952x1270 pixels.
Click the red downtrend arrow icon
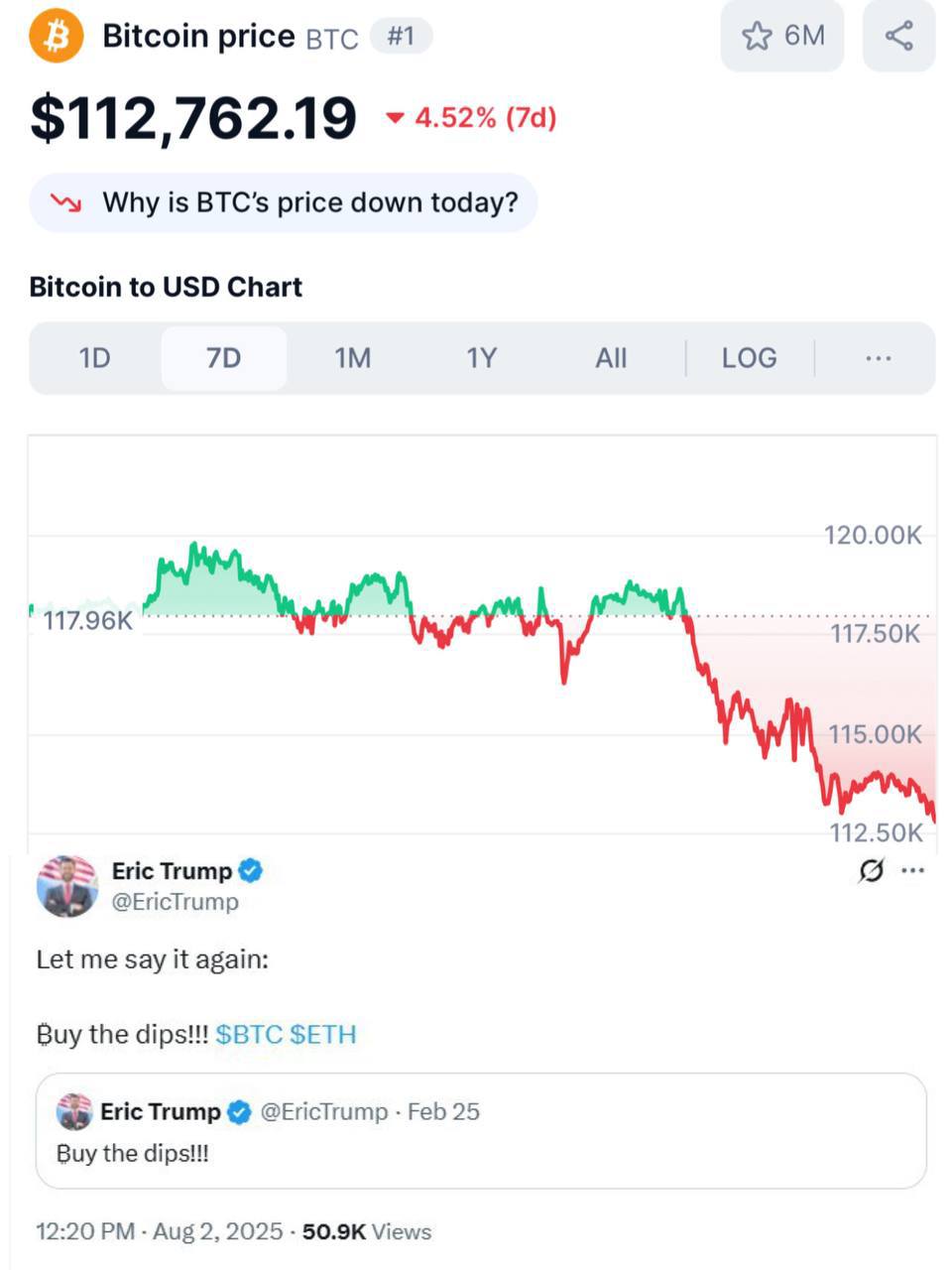tap(66, 203)
